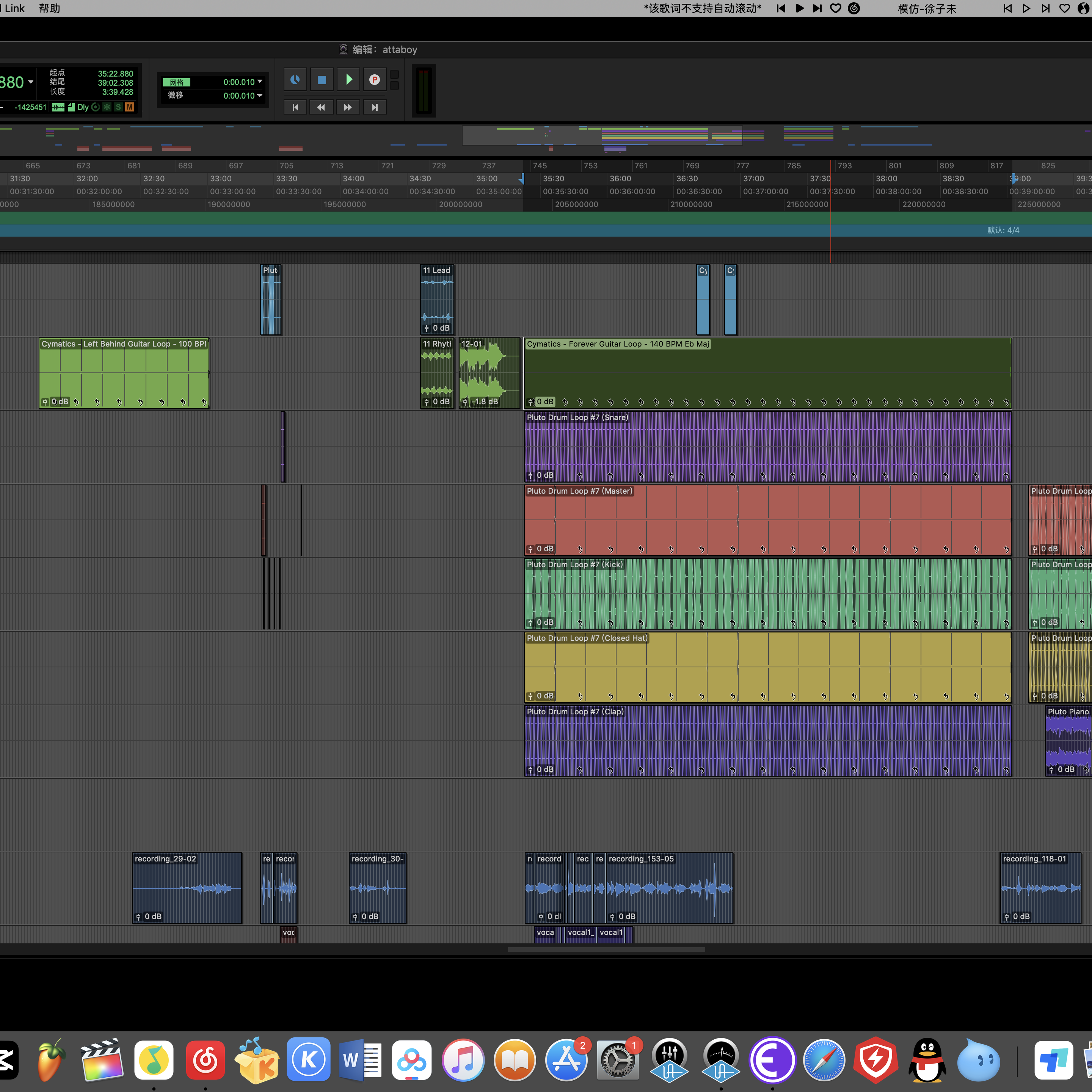Viewport: 1092px width, 1092px height.
Task: Open the purple LUNA app in Dock
Action: pos(772,1061)
